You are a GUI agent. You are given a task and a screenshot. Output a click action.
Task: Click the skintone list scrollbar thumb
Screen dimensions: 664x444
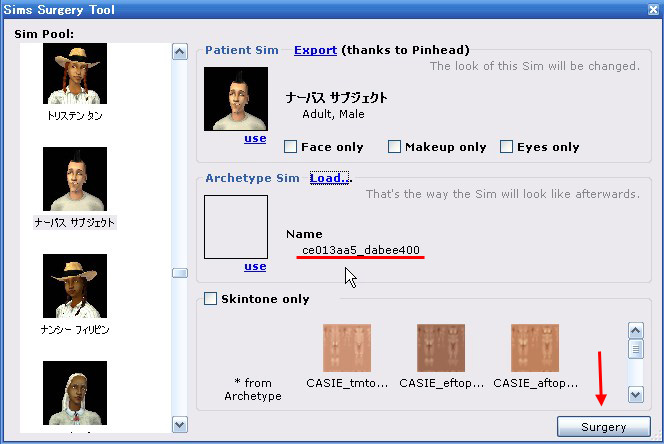636,349
